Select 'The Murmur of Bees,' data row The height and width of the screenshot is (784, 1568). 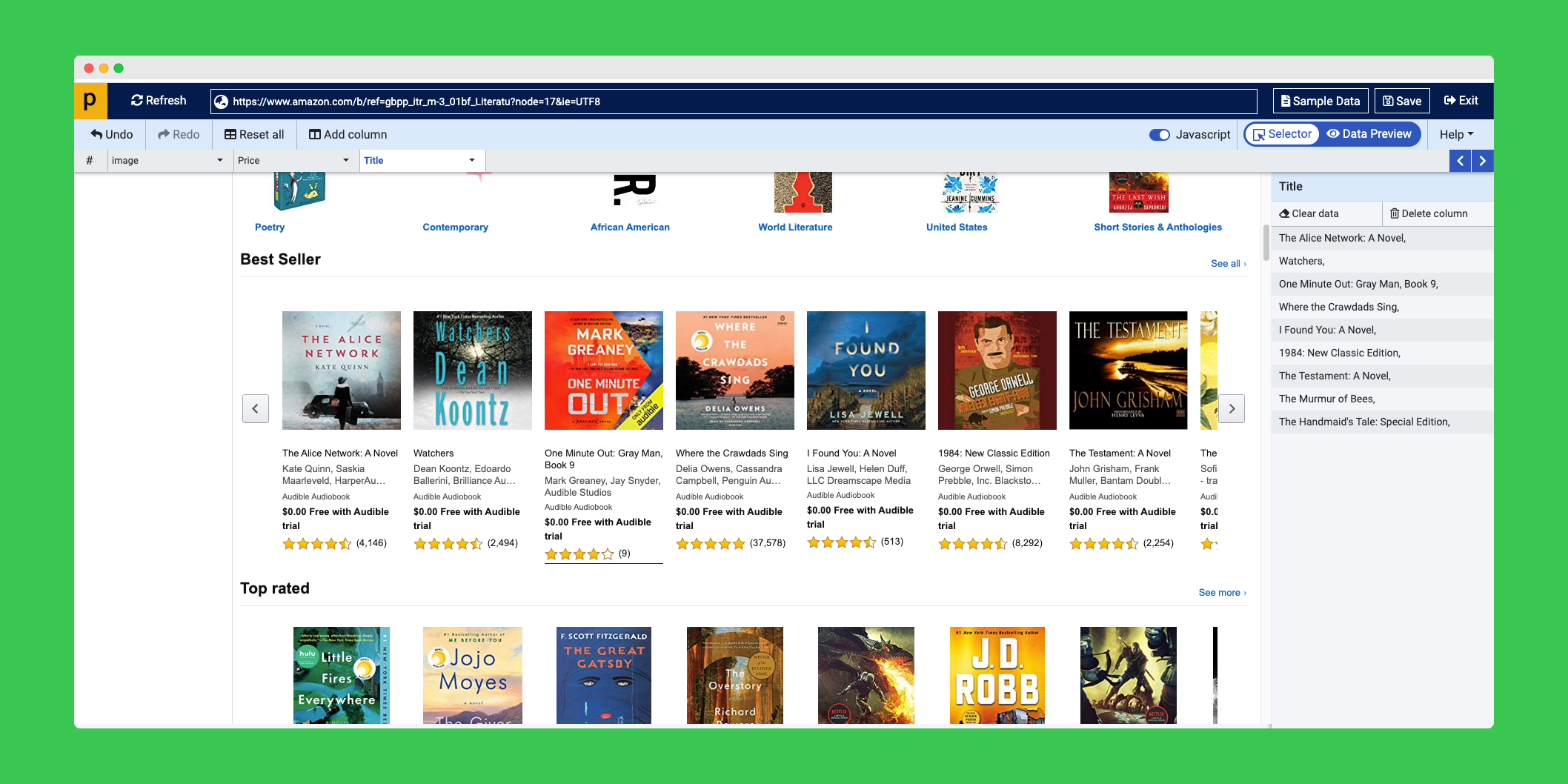(x=1382, y=399)
